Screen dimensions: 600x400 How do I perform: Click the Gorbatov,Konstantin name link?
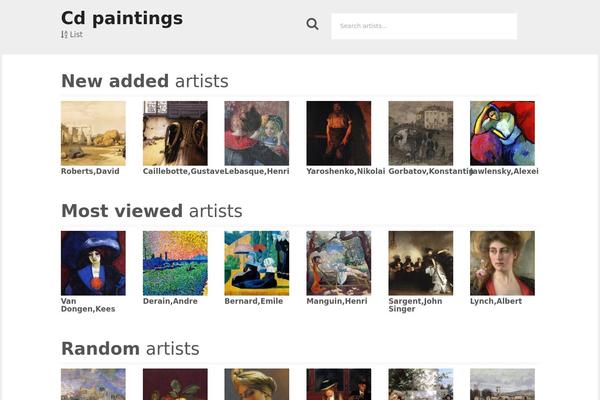point(431,171)
